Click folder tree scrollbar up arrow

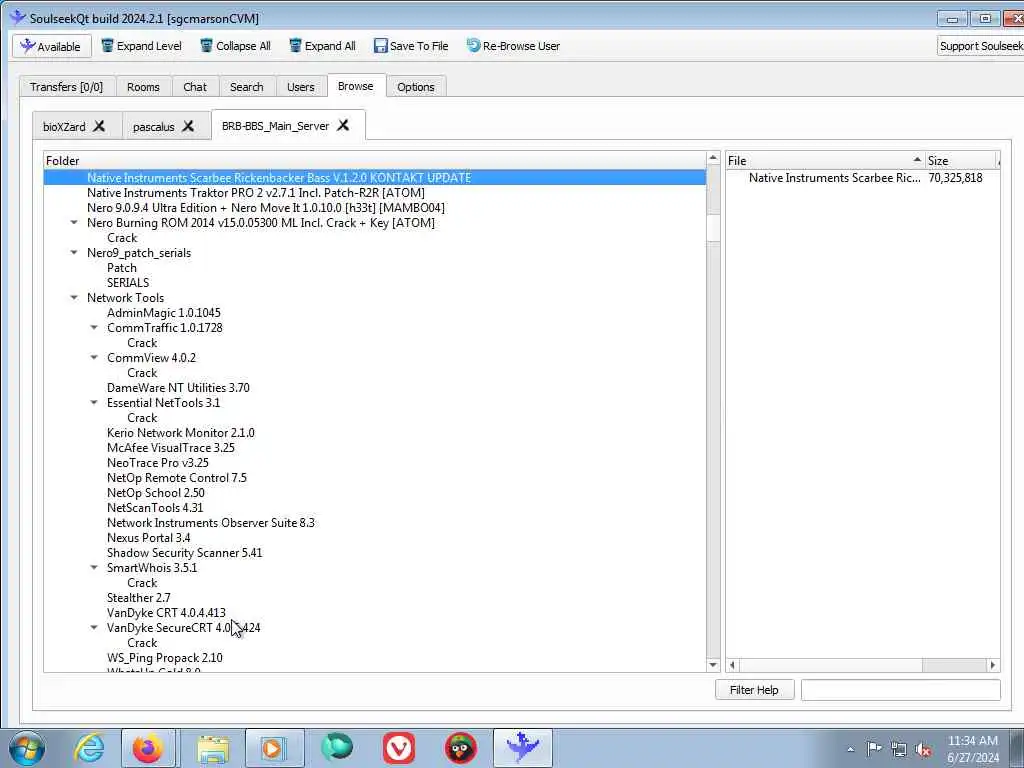pyautogui.click(x=713, y=159)
